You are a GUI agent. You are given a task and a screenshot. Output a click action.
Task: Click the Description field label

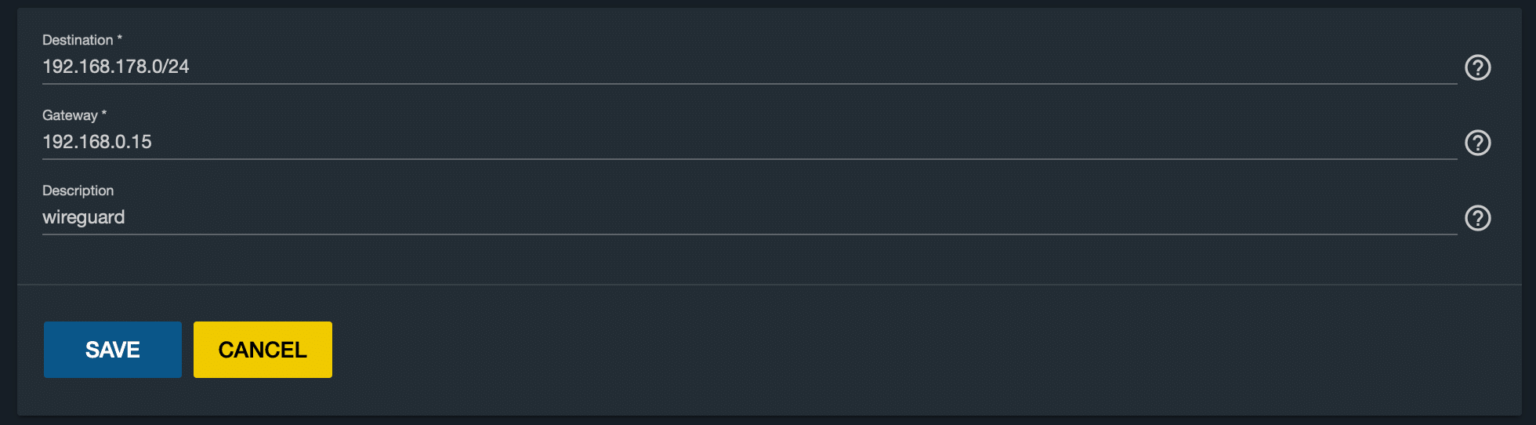click(78, 190)
